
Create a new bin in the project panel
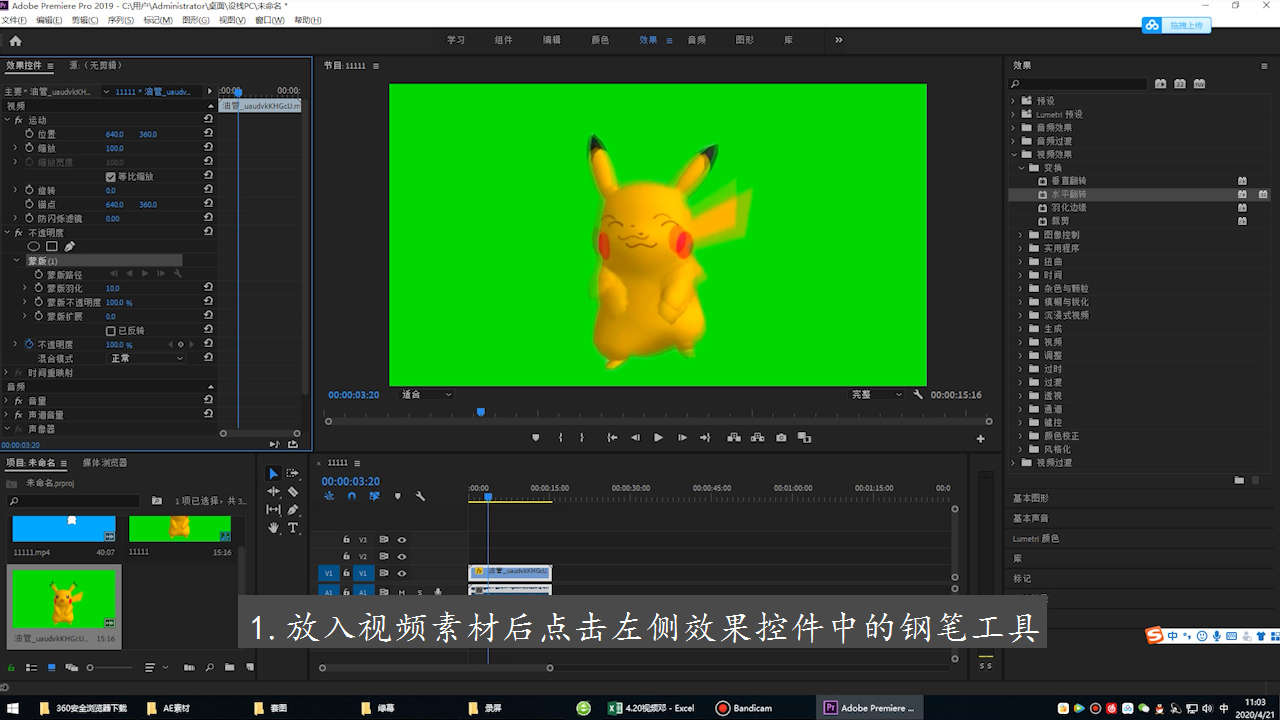(229, 667)
